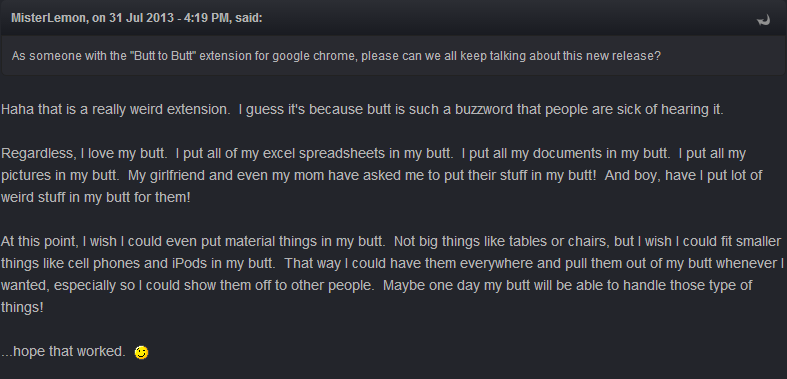Click the line starting "wanted, especially so I could show"
The width and height of the screenshot is (787, 379).
[x=376, y=286]
